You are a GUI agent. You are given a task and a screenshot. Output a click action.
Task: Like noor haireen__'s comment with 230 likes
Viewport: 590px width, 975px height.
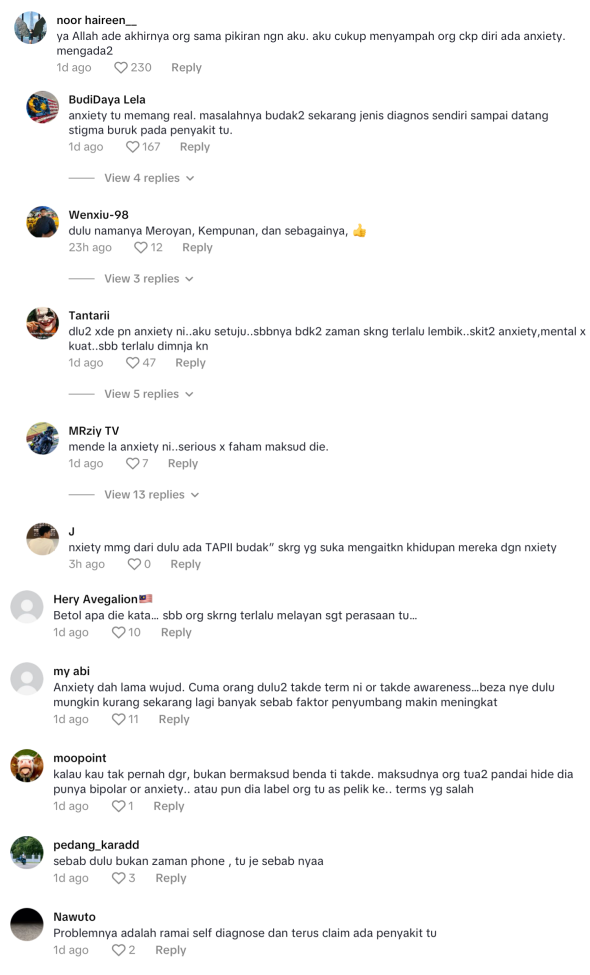(121, 67)
